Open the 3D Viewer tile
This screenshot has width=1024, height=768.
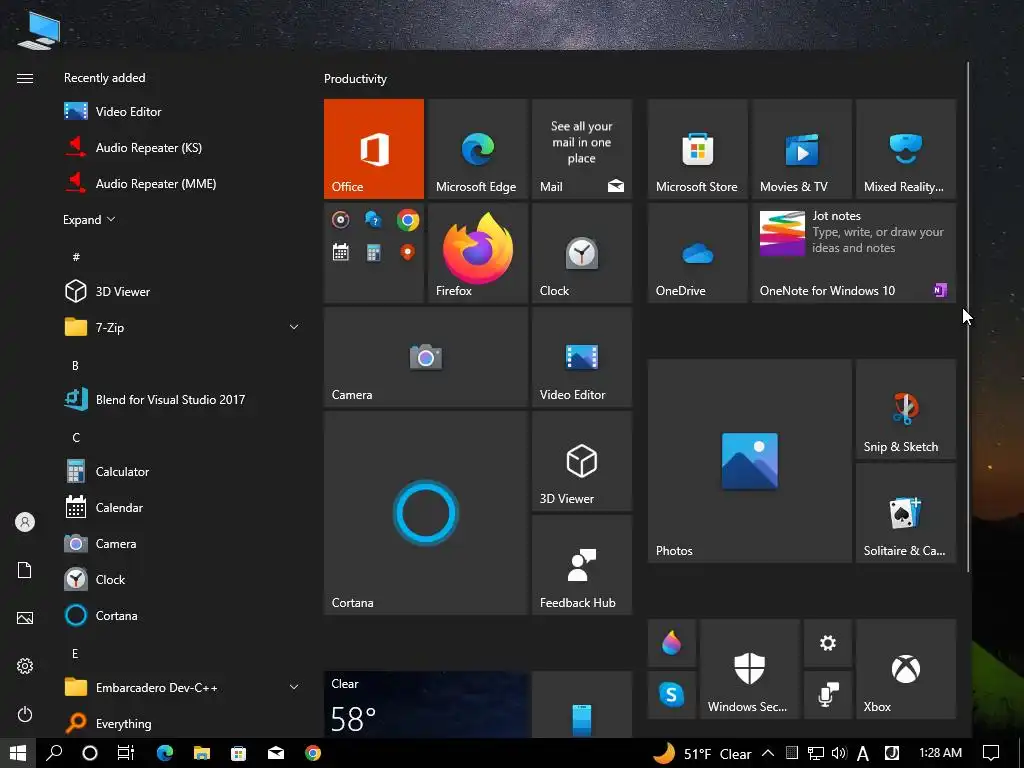pyautogui.click(x=582, y=461)
